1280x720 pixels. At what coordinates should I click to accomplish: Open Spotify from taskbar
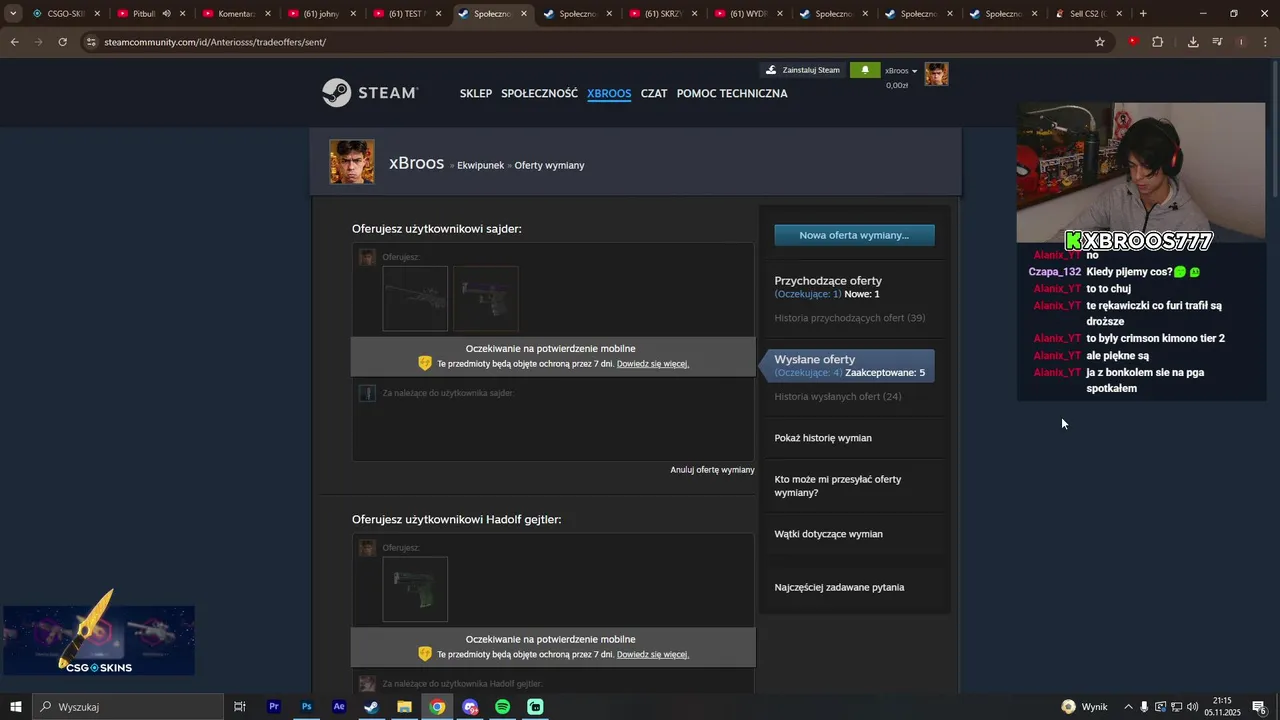tap(503, 707)
